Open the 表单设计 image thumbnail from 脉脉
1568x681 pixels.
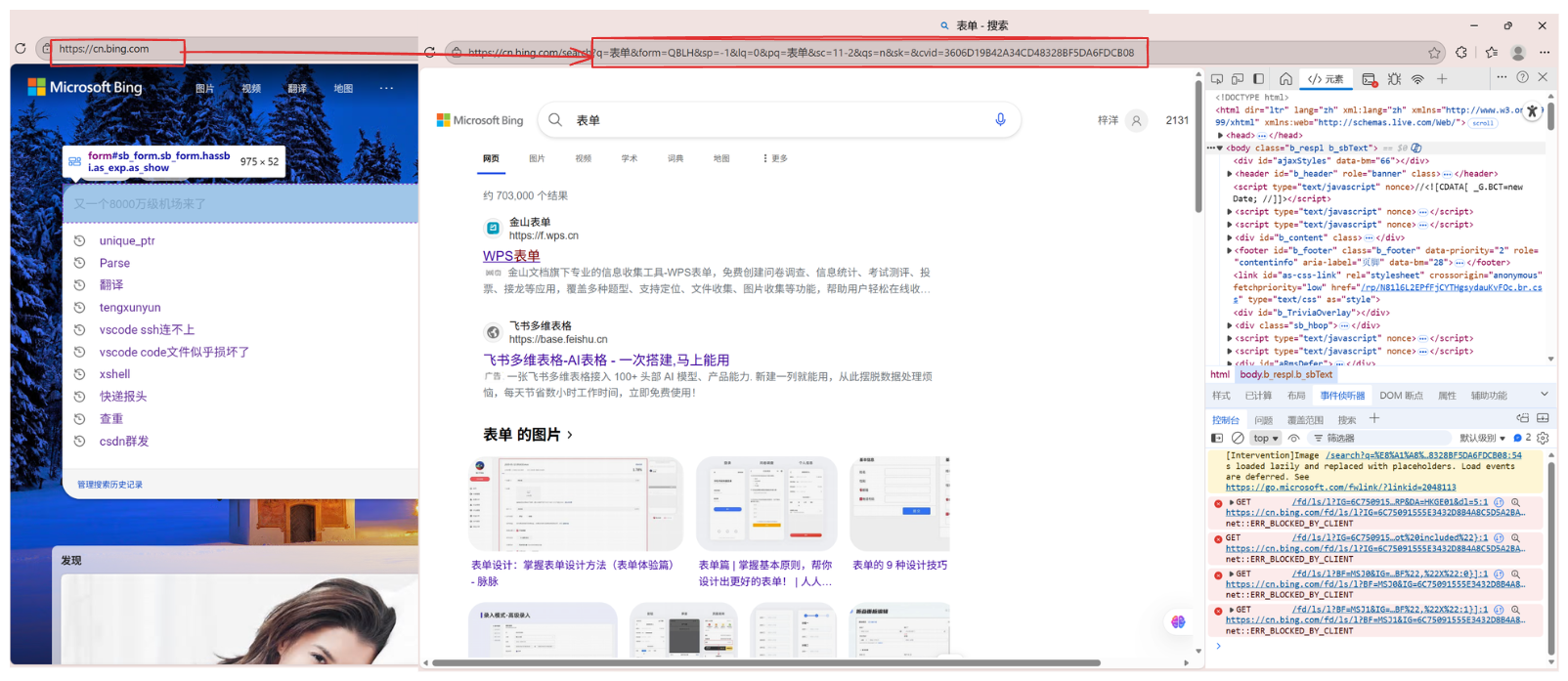tap(576, 503)
